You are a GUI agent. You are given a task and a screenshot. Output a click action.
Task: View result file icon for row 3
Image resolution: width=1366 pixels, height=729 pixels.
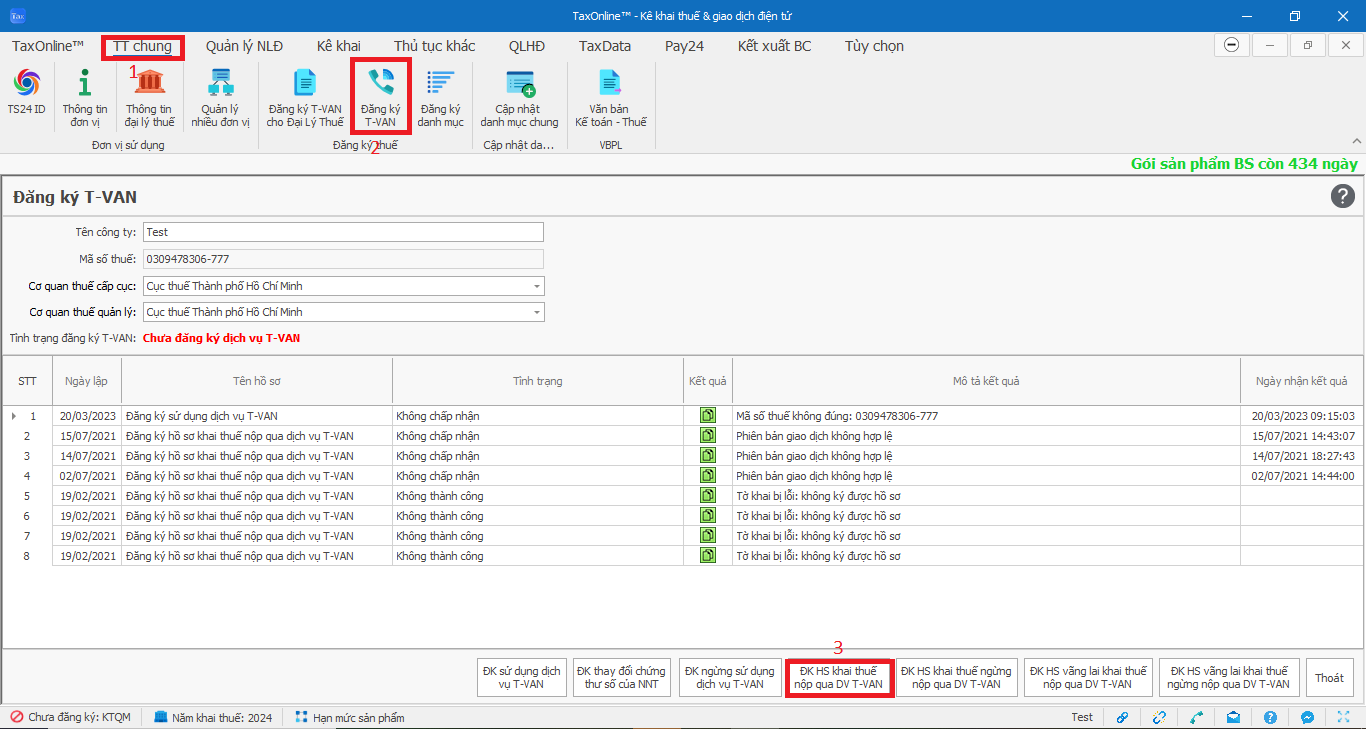(708, 455)
